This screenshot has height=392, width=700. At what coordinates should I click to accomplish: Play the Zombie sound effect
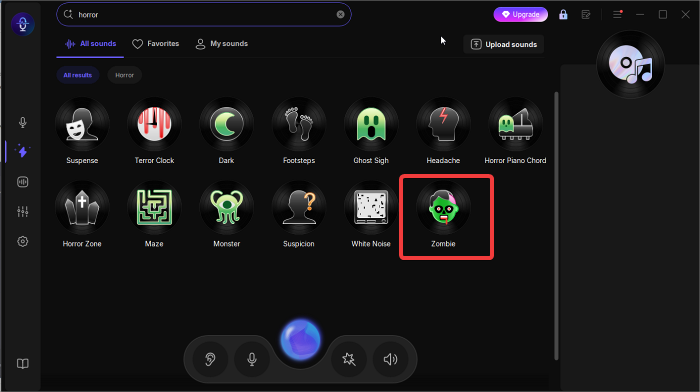pyautogui.click(x=443, y=208)
